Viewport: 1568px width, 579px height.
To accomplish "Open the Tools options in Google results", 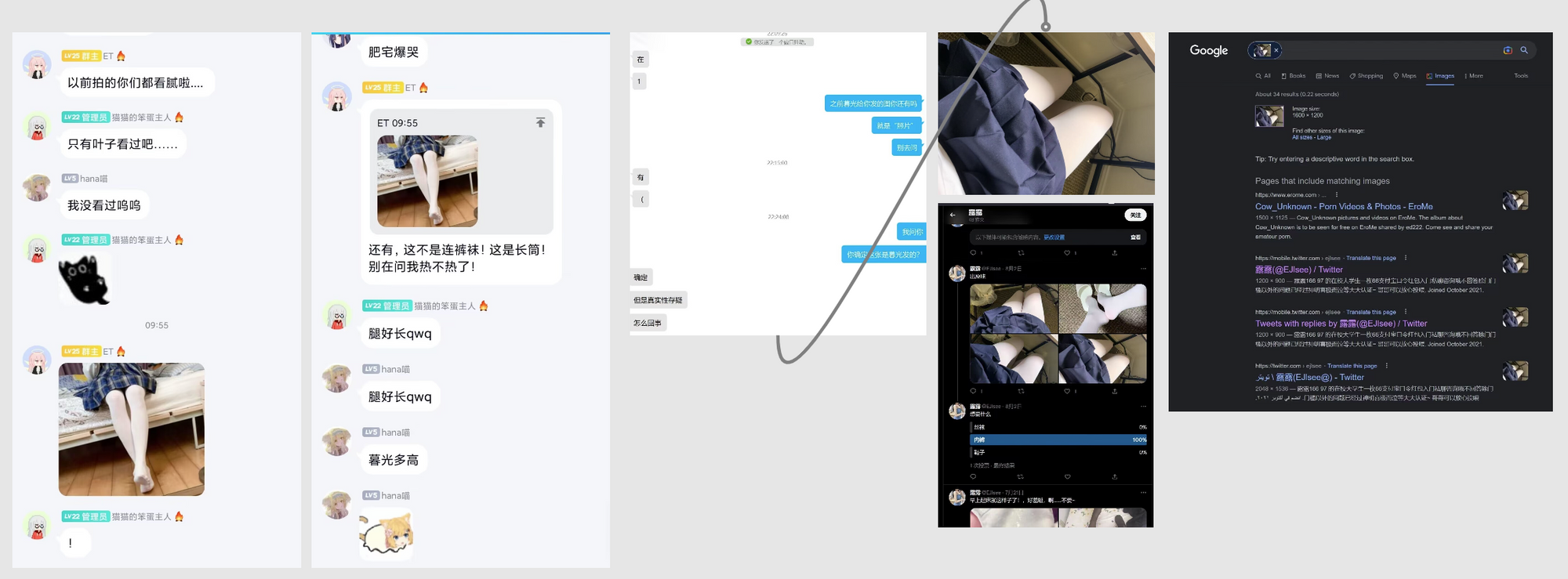I will click(x=1521, y=76).
